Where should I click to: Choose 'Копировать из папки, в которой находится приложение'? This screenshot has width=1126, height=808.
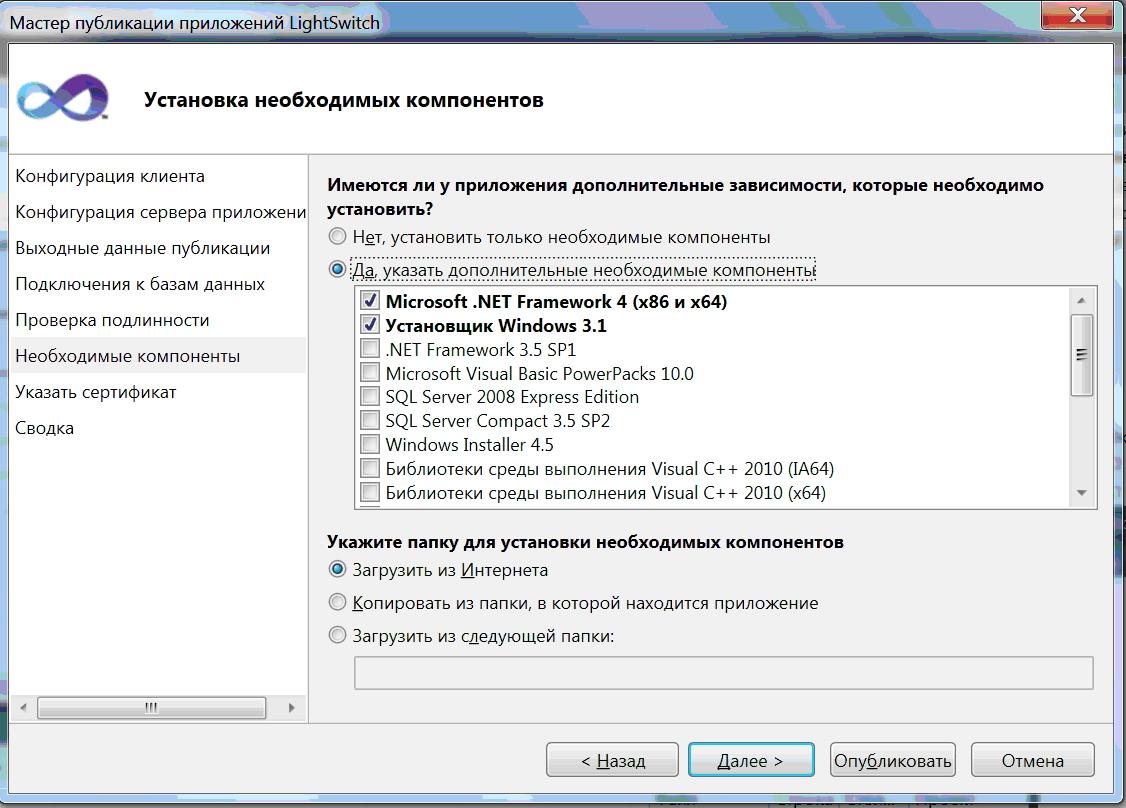tap(337, 602)
